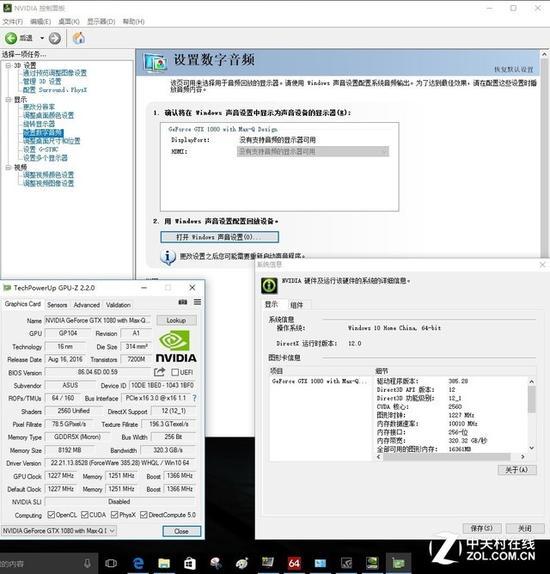Open the 编辑(E) menu
This screenshot has height=574, width=550.
(41, 22)
